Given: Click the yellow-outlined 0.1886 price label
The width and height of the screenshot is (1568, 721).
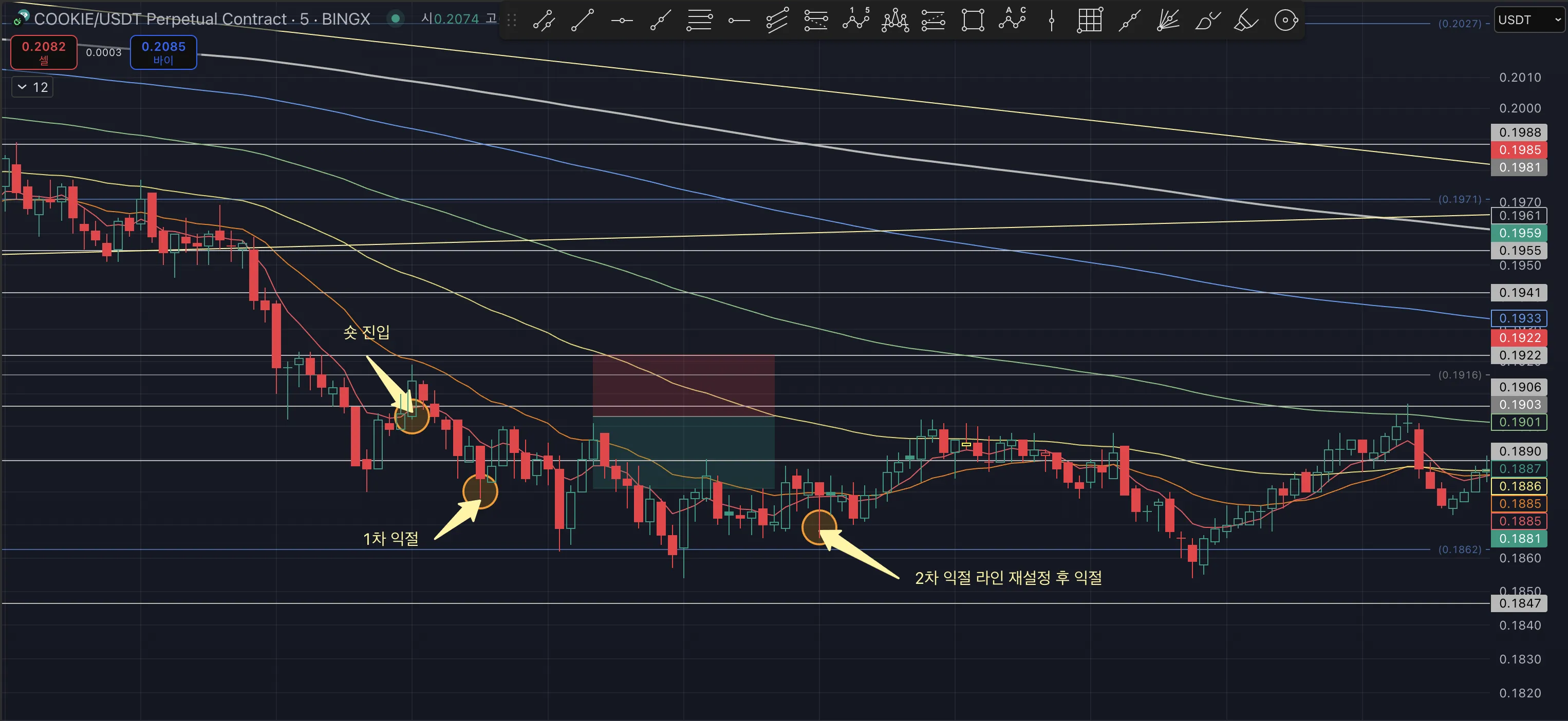Looking at the screenshot, I should [1519, 486].
